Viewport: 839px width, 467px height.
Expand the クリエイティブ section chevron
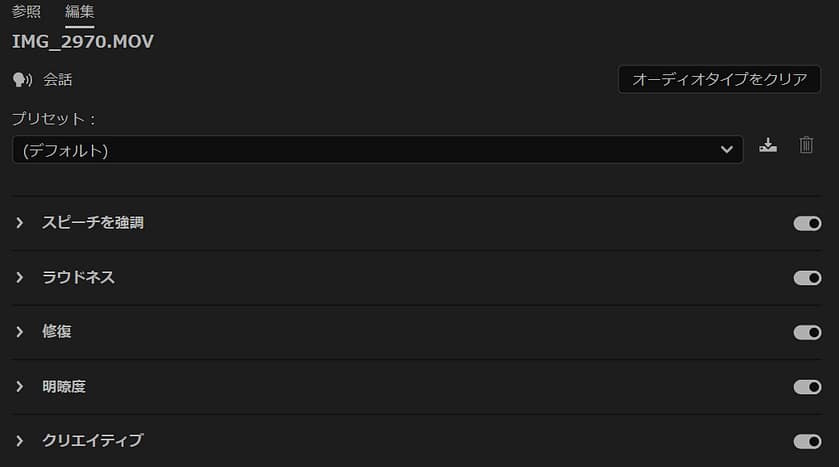click(x=19, y=440)
